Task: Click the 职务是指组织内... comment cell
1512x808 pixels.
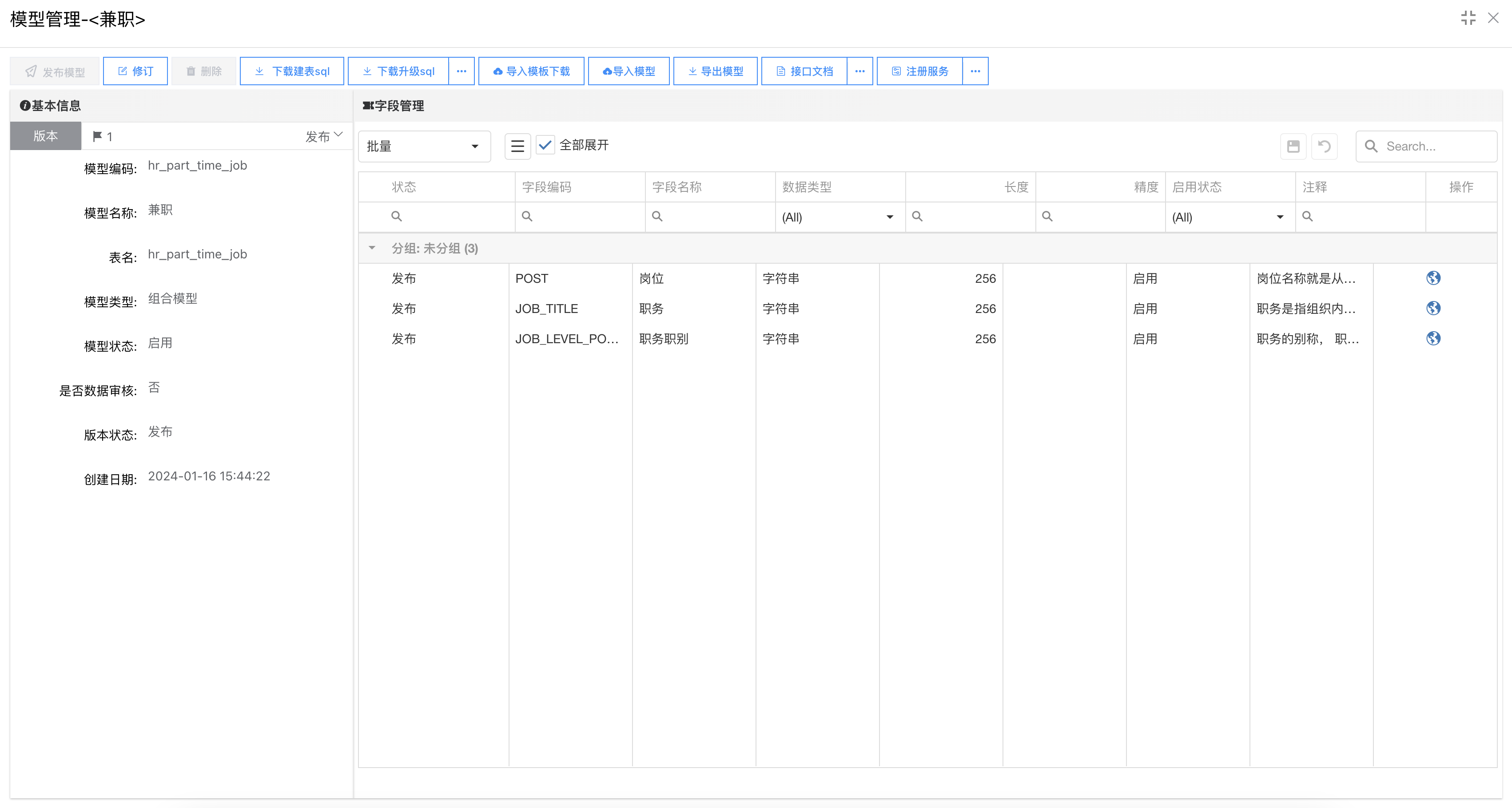Action: [1312, 309]
